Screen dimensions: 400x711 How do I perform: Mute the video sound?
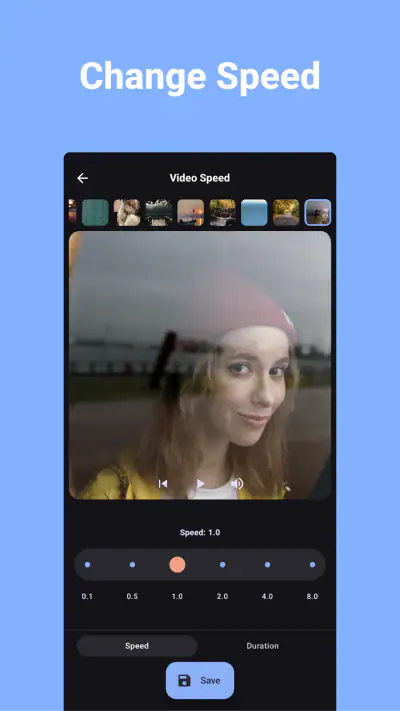pos(237,484)
